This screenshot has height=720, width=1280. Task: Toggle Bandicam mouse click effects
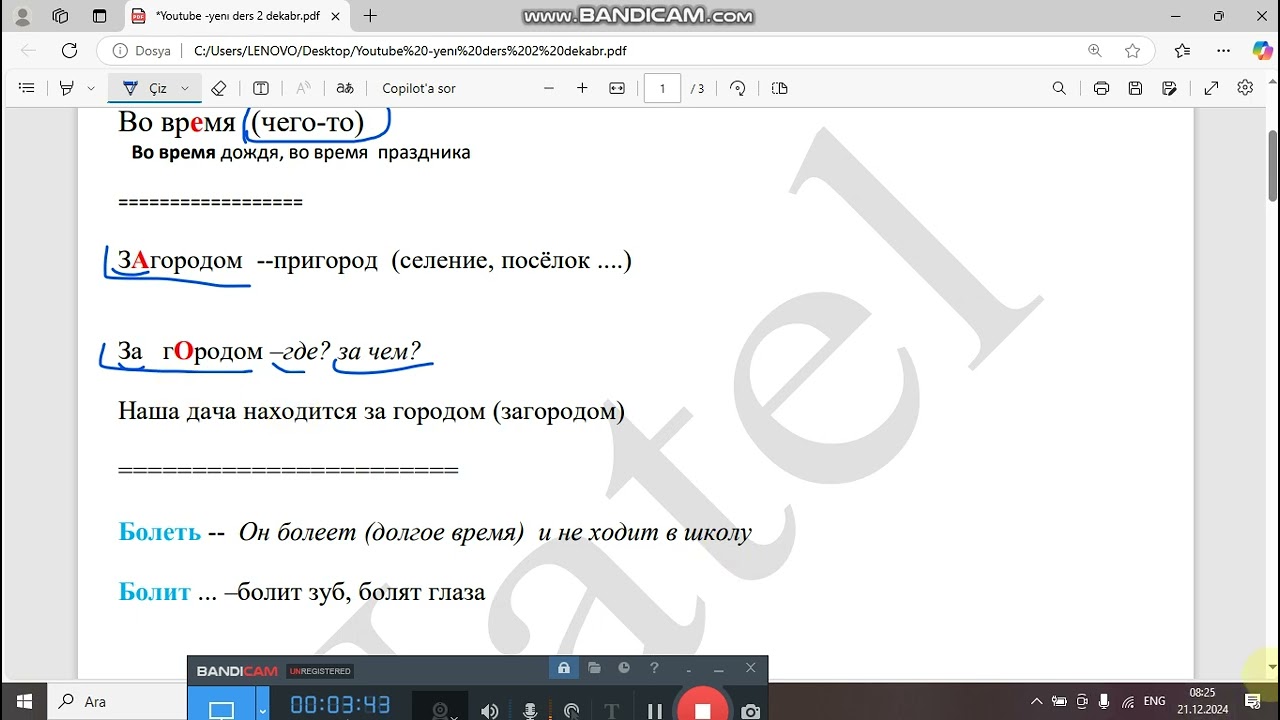tap(571, 710)
